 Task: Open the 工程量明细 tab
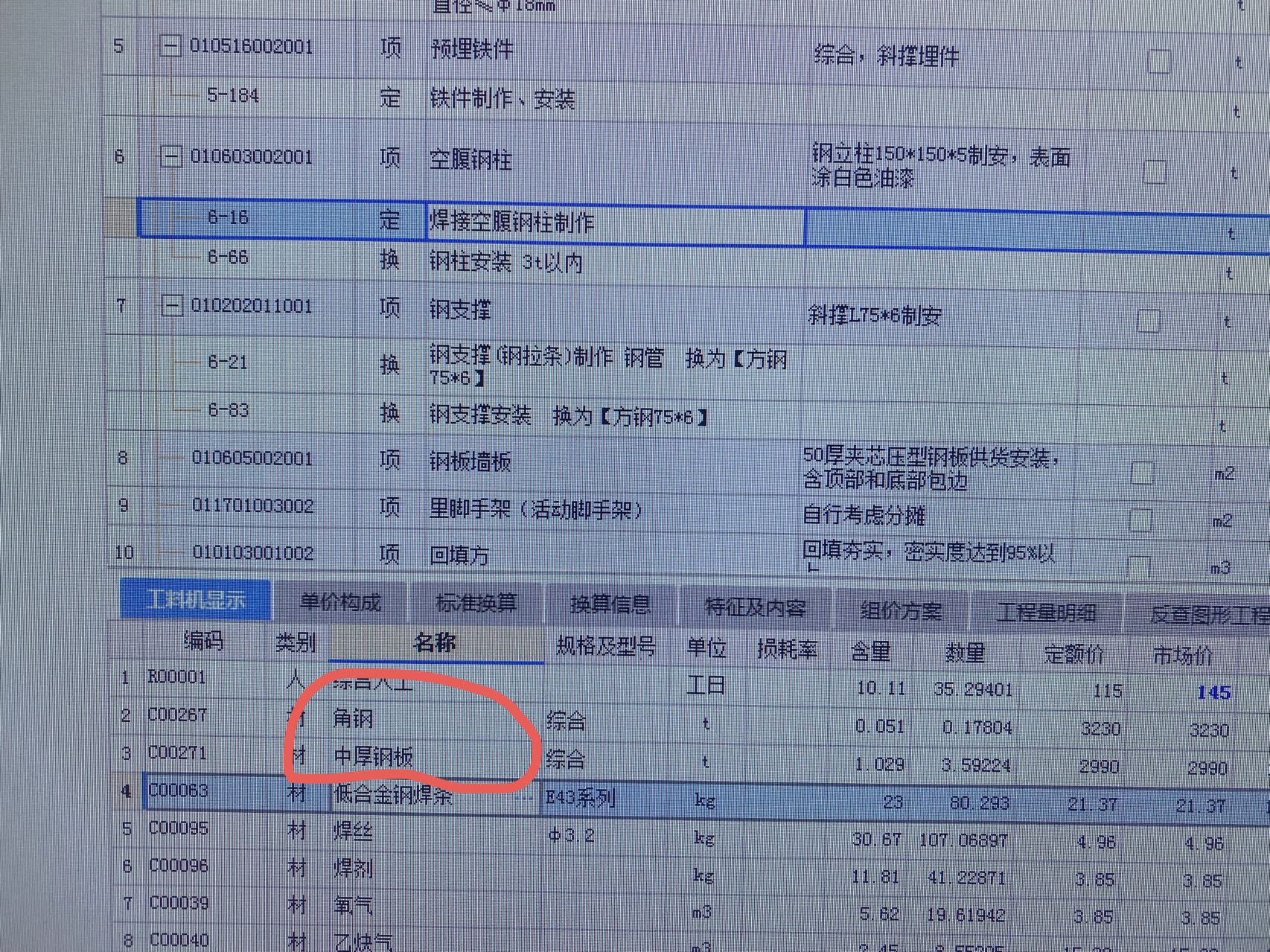click(1046, 613)
